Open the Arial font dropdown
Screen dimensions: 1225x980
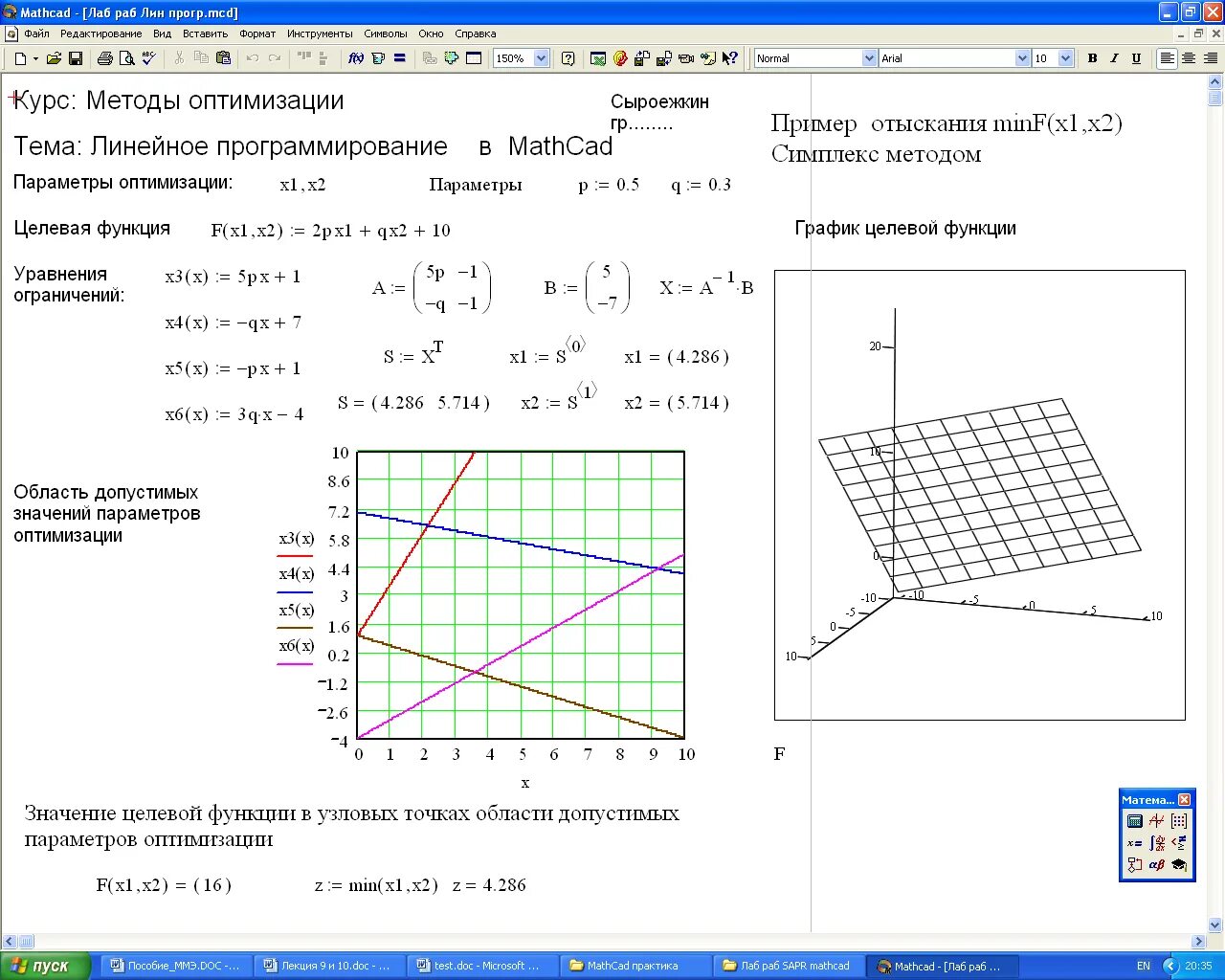pyautogui.click(x=1022, y=58)
